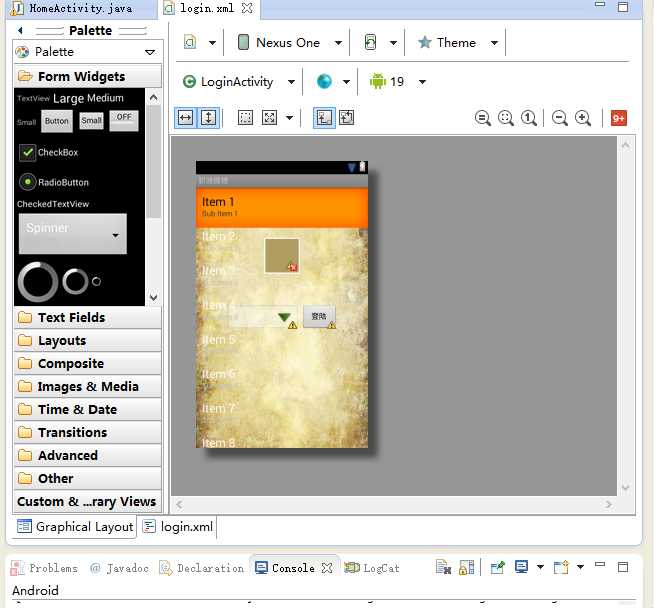This screenshot has height=608, width=654.
Task: Open the Javadoc view tab
Action: pyautogui.click(x=119, y=568)
